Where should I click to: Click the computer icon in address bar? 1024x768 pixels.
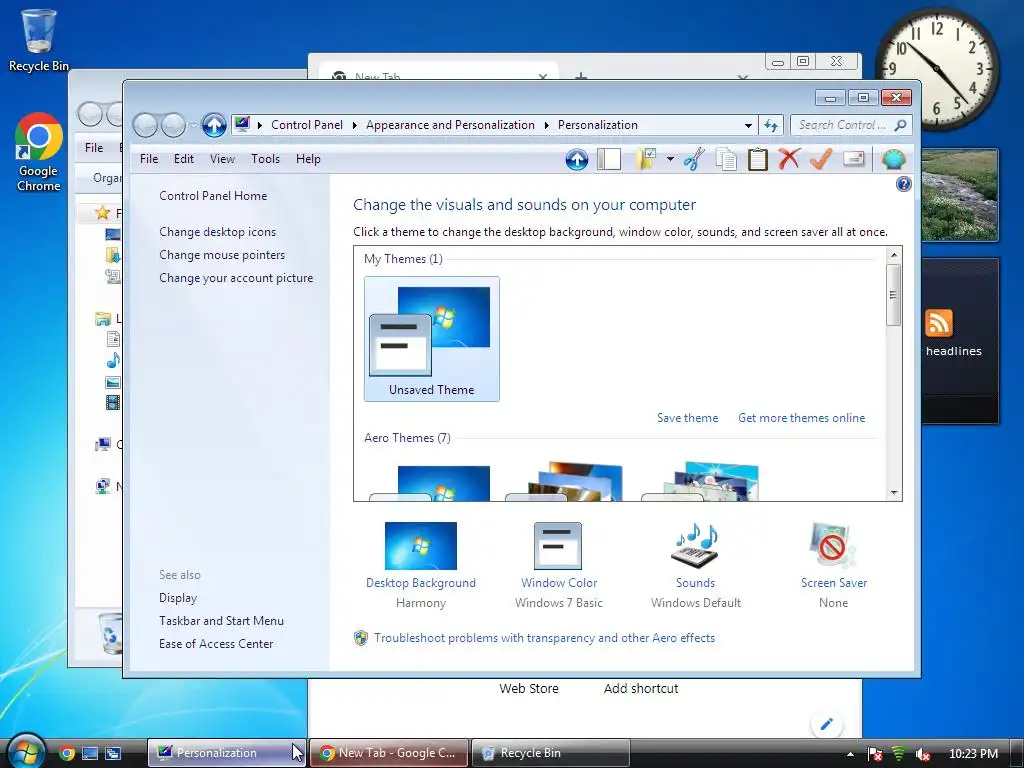pyautogui.click(x=242, y=124)
